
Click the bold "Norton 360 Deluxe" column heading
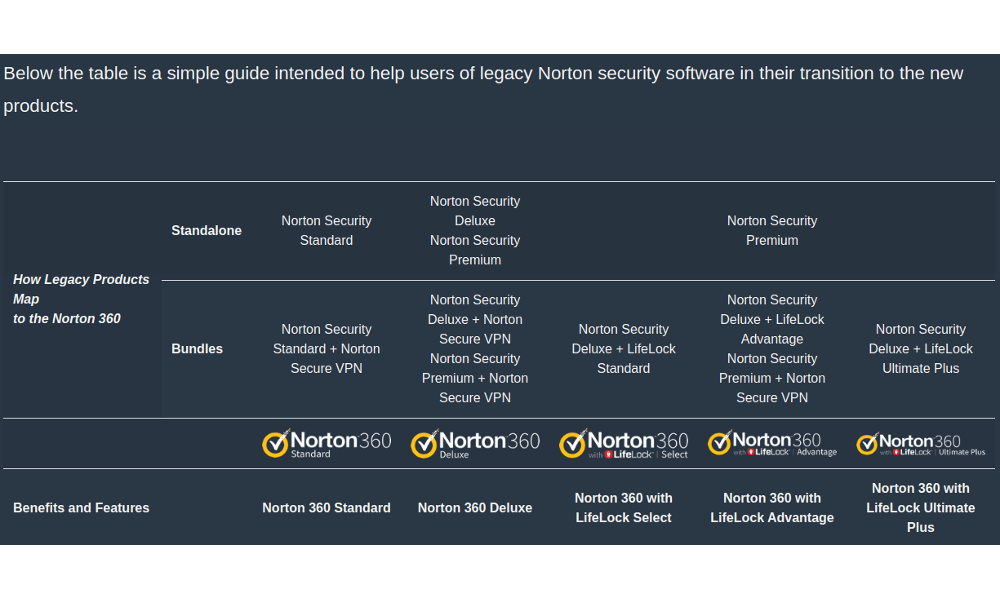475,508
